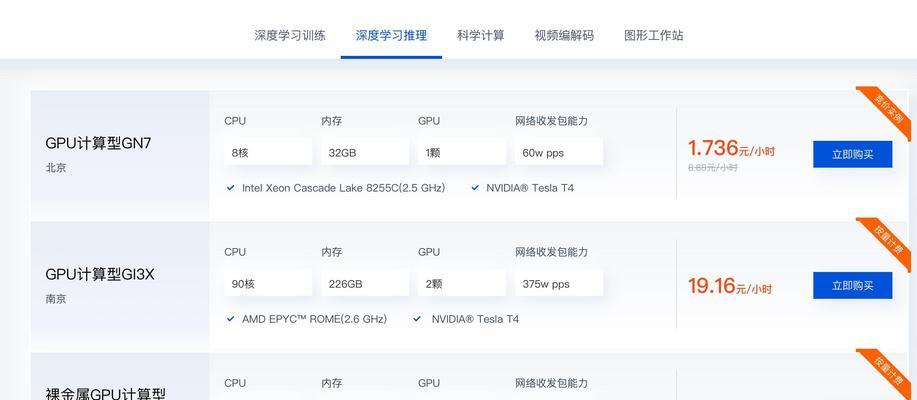917x400 pixels.
Task: Switch to the 深度学习训练 tab
Action: click(x=289, y=35)
